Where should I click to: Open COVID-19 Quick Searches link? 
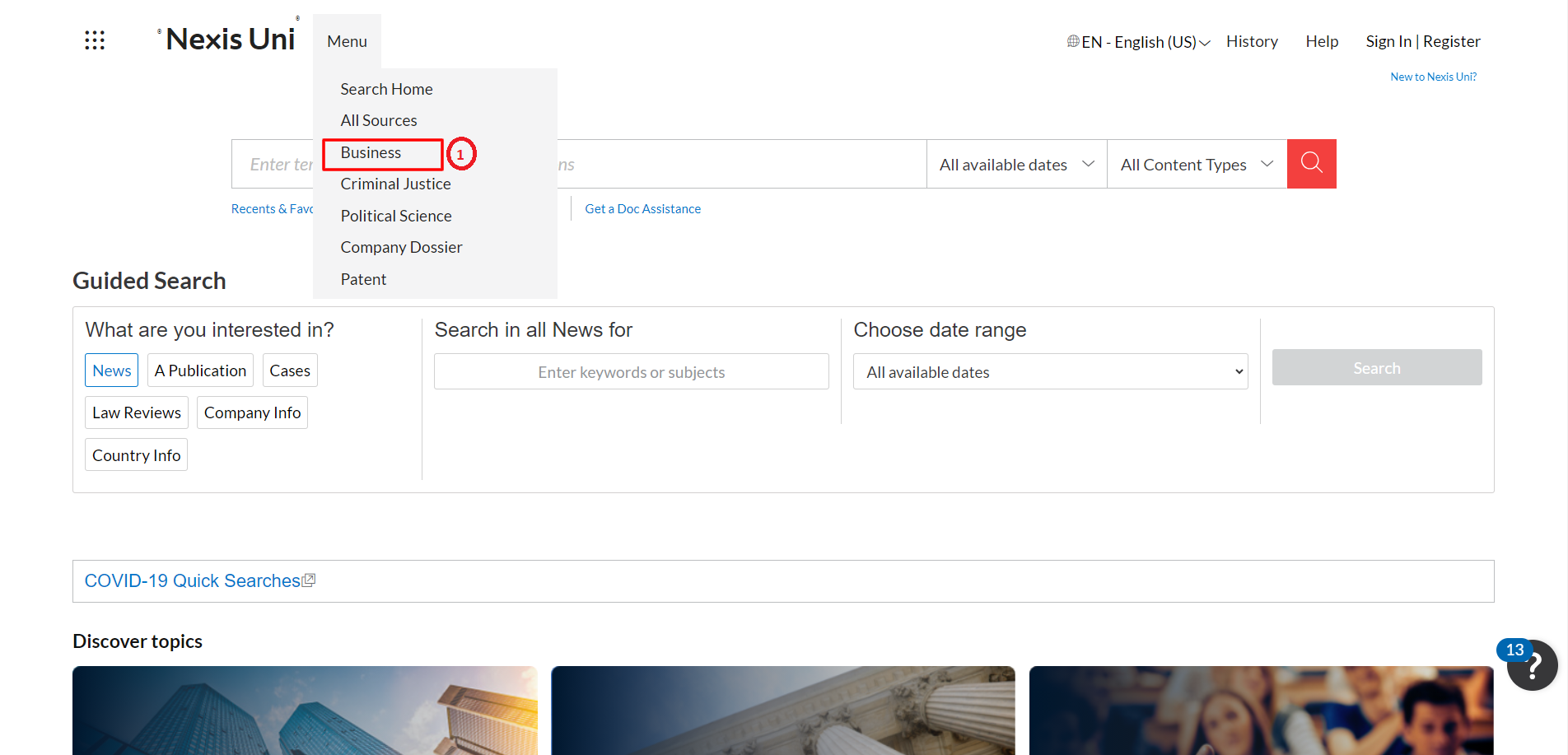tap(193, 580)
